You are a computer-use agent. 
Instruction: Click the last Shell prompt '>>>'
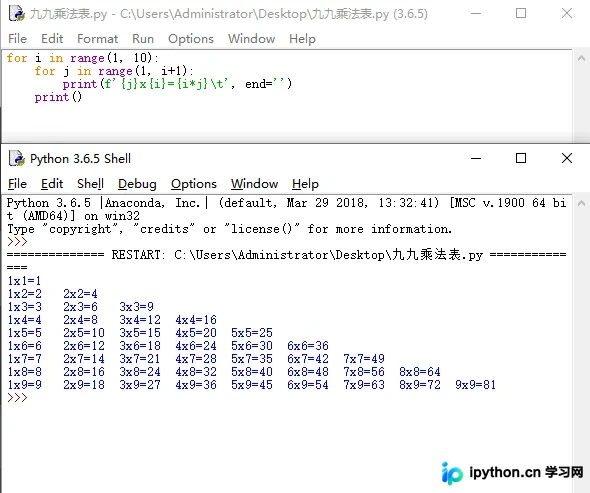click(x=17, y=398)
